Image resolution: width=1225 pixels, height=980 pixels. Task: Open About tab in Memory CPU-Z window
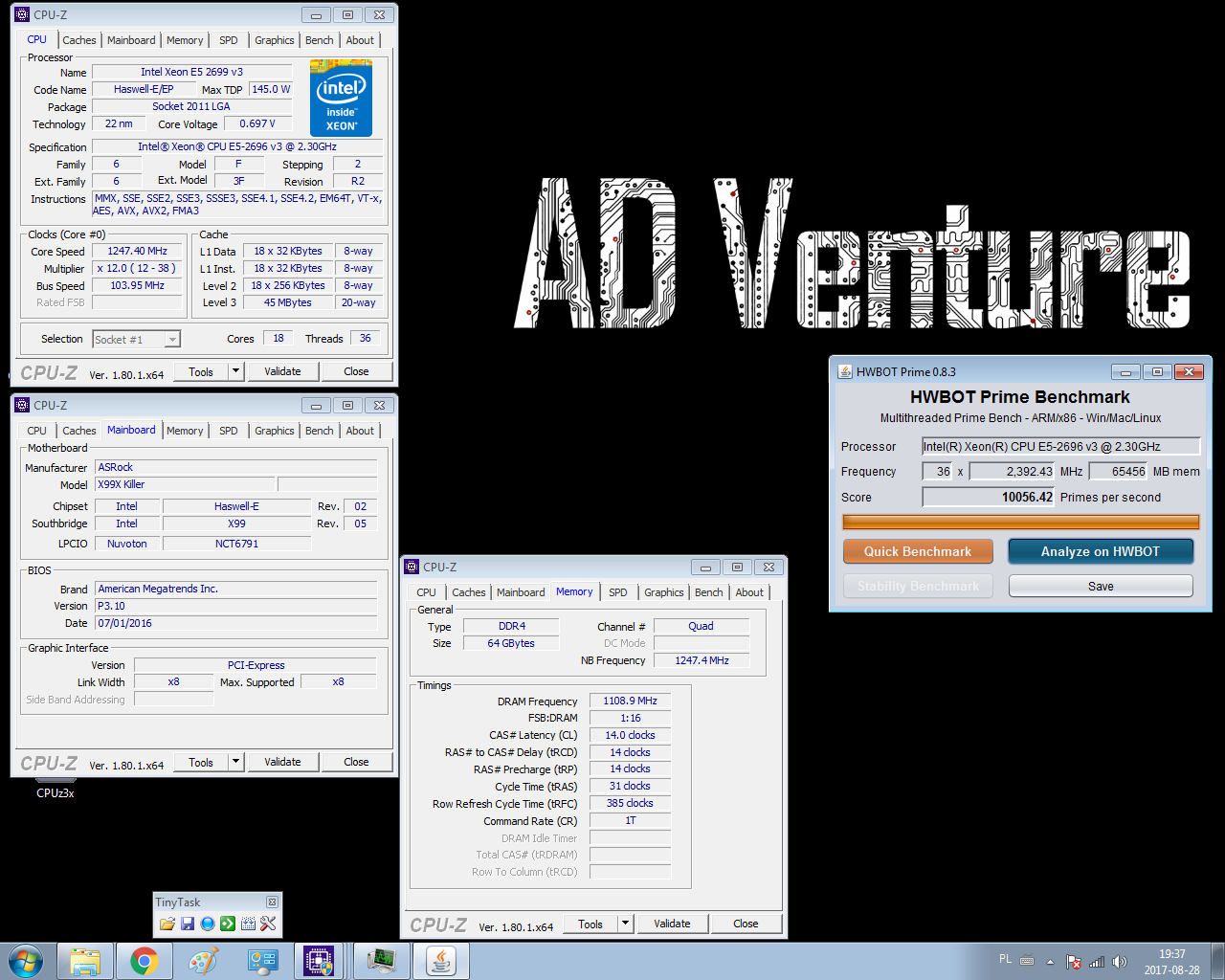(x=750, y=592)
